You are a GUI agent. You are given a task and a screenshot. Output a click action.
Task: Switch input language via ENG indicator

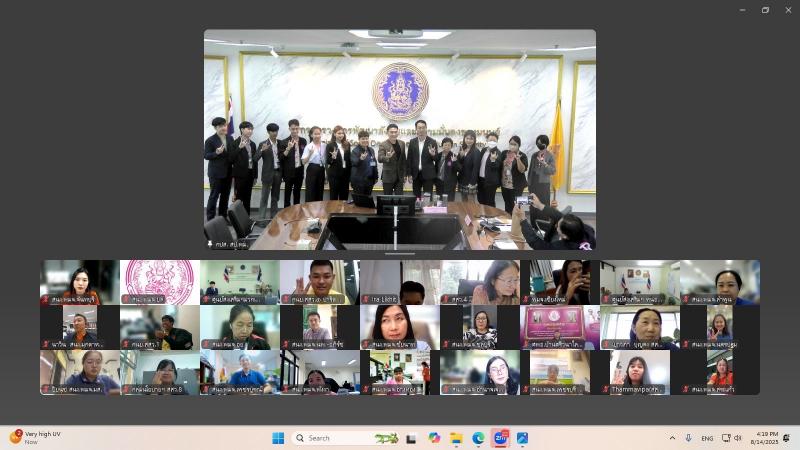[707, 438]
